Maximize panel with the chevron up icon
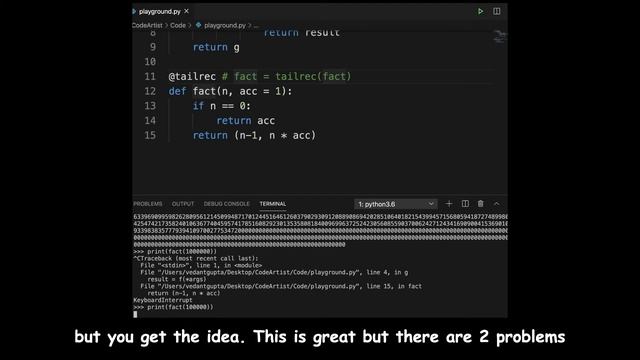 (x=496, y=204)
